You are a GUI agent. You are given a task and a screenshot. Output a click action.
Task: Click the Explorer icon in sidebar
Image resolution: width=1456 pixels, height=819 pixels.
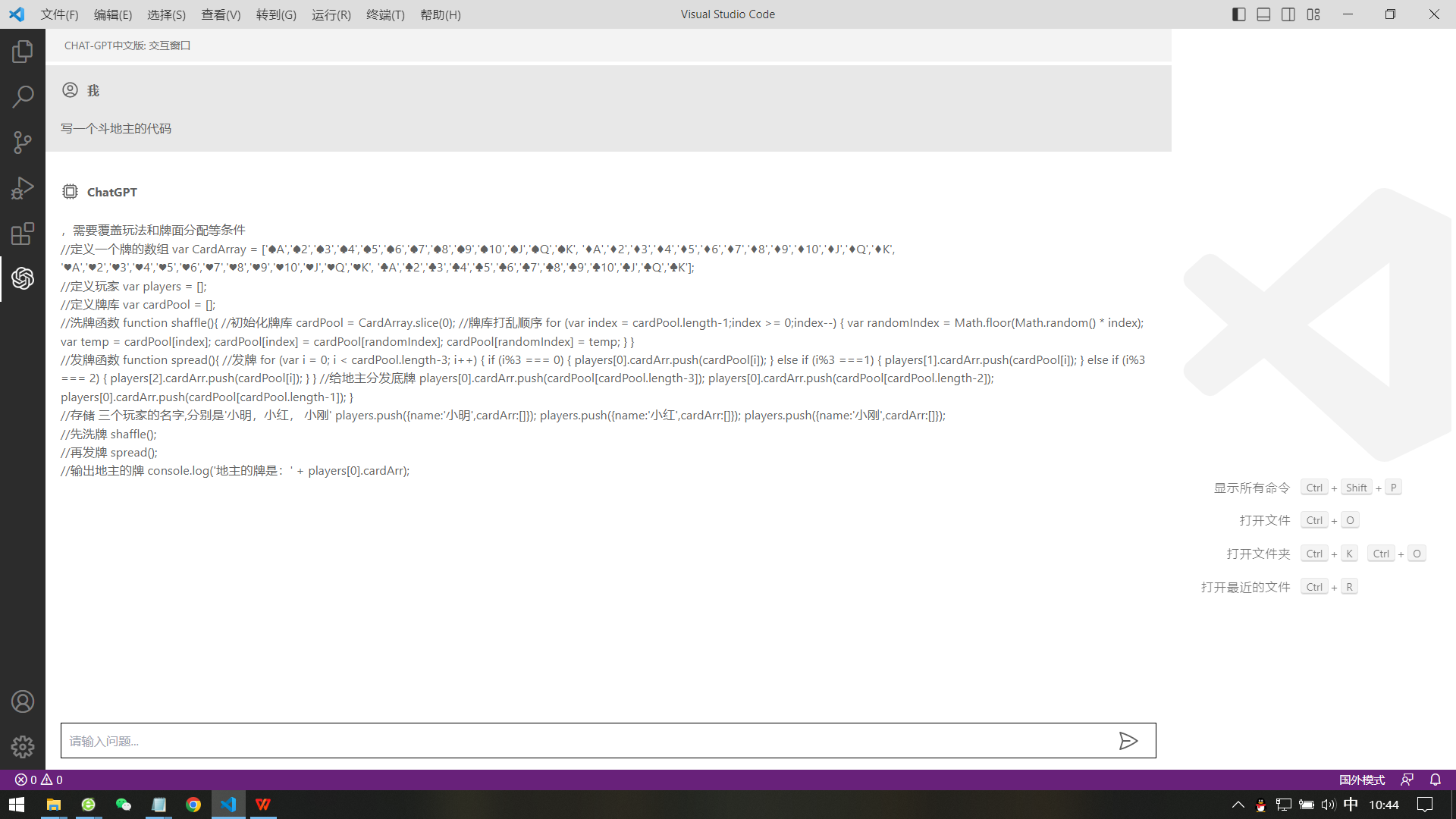coord(22,52)
